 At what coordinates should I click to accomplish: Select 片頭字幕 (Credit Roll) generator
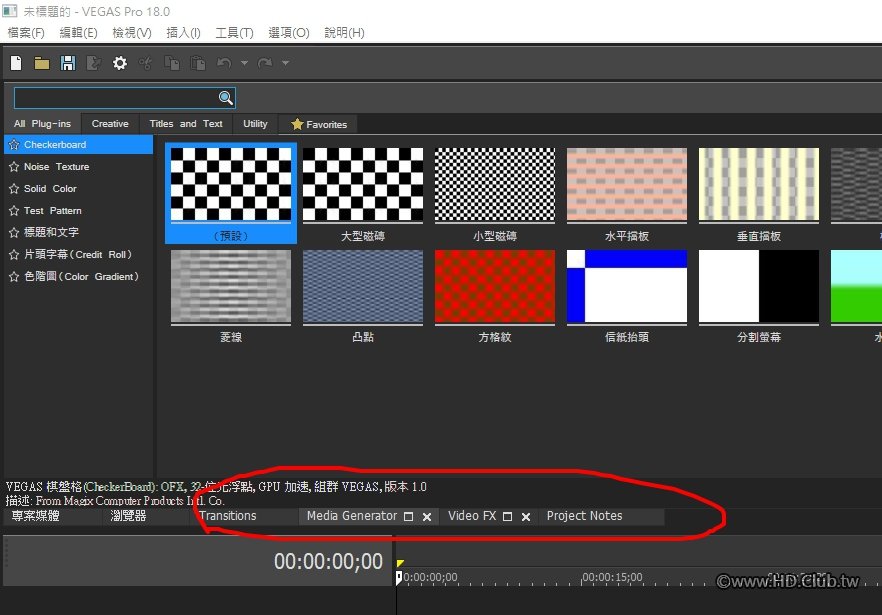[79, 254]
